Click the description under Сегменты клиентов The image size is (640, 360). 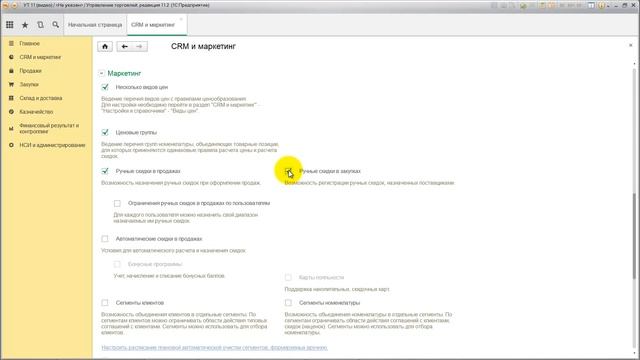(184, 323)
